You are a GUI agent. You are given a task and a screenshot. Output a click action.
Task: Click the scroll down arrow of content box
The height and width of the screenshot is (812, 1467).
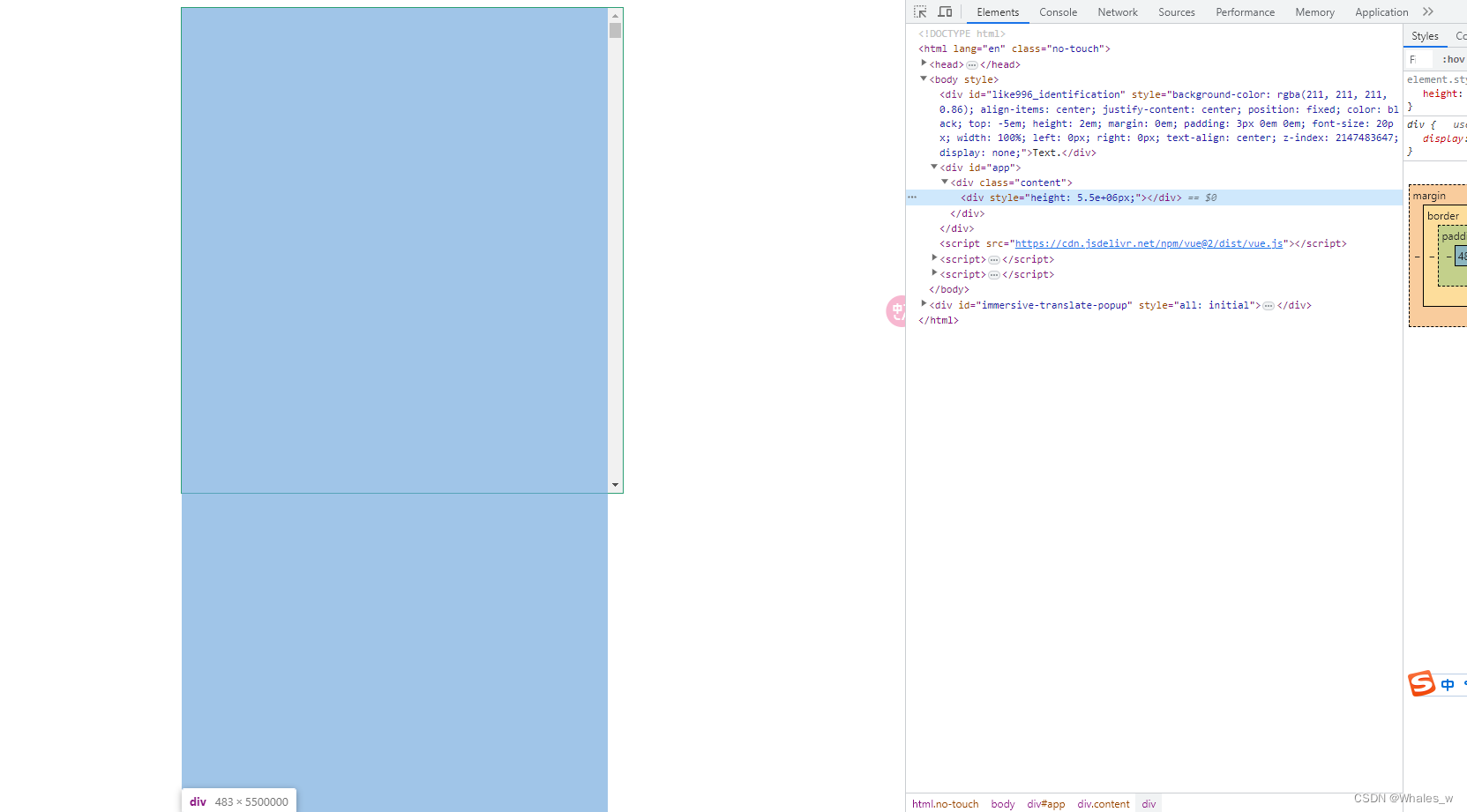[615, 485]
